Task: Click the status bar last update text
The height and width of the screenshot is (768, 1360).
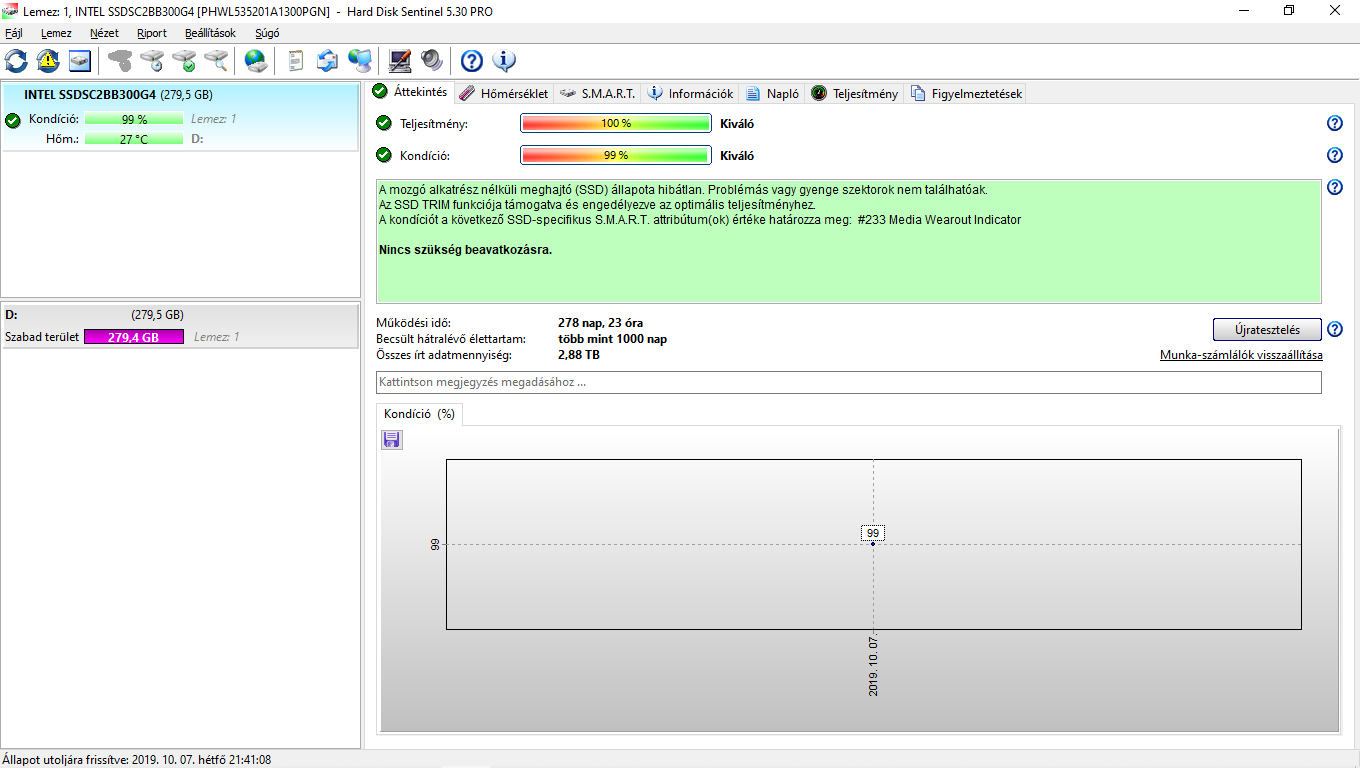Action: point(137,760)
